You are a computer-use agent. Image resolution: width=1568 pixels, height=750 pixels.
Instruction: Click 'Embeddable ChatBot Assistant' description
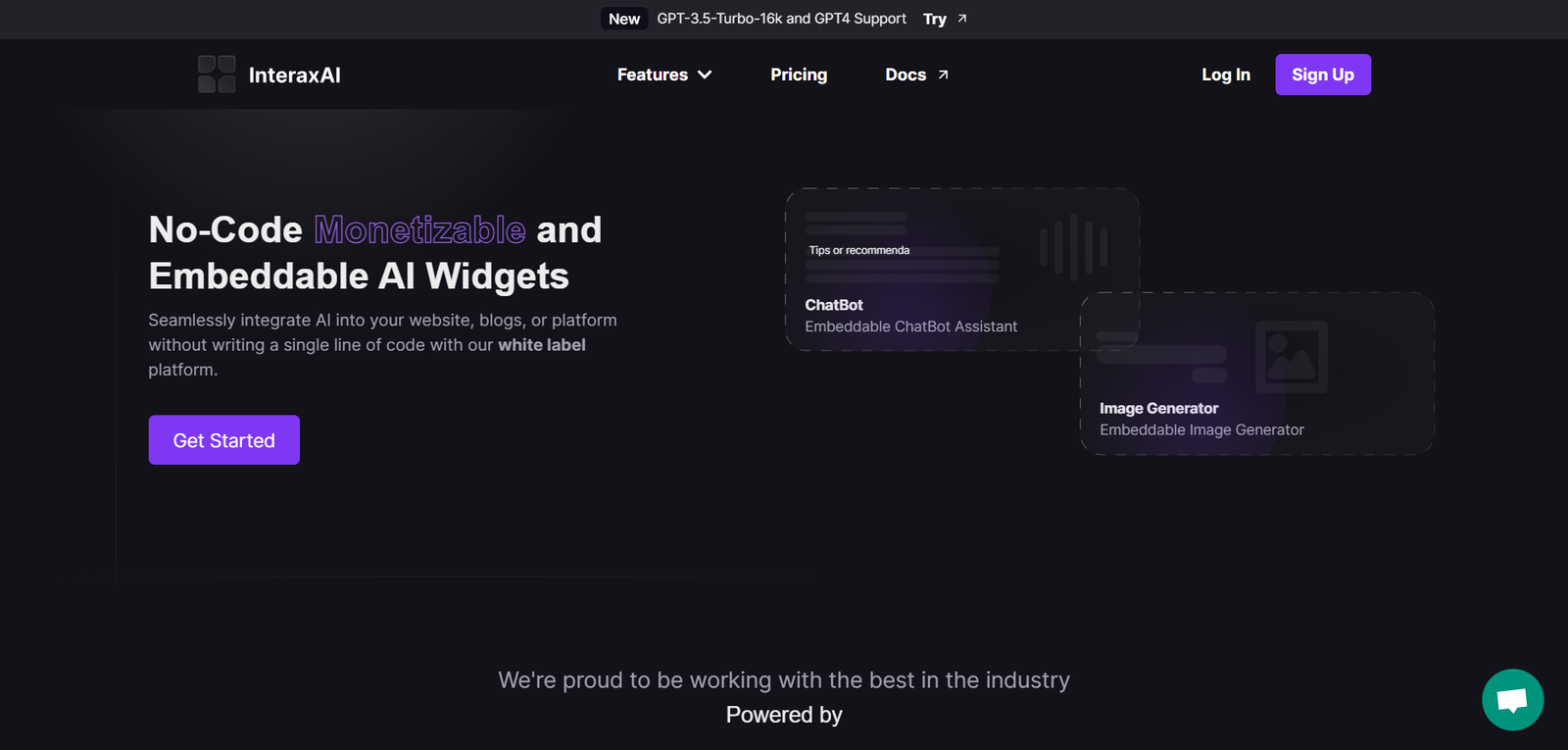(x=911, y=326)
